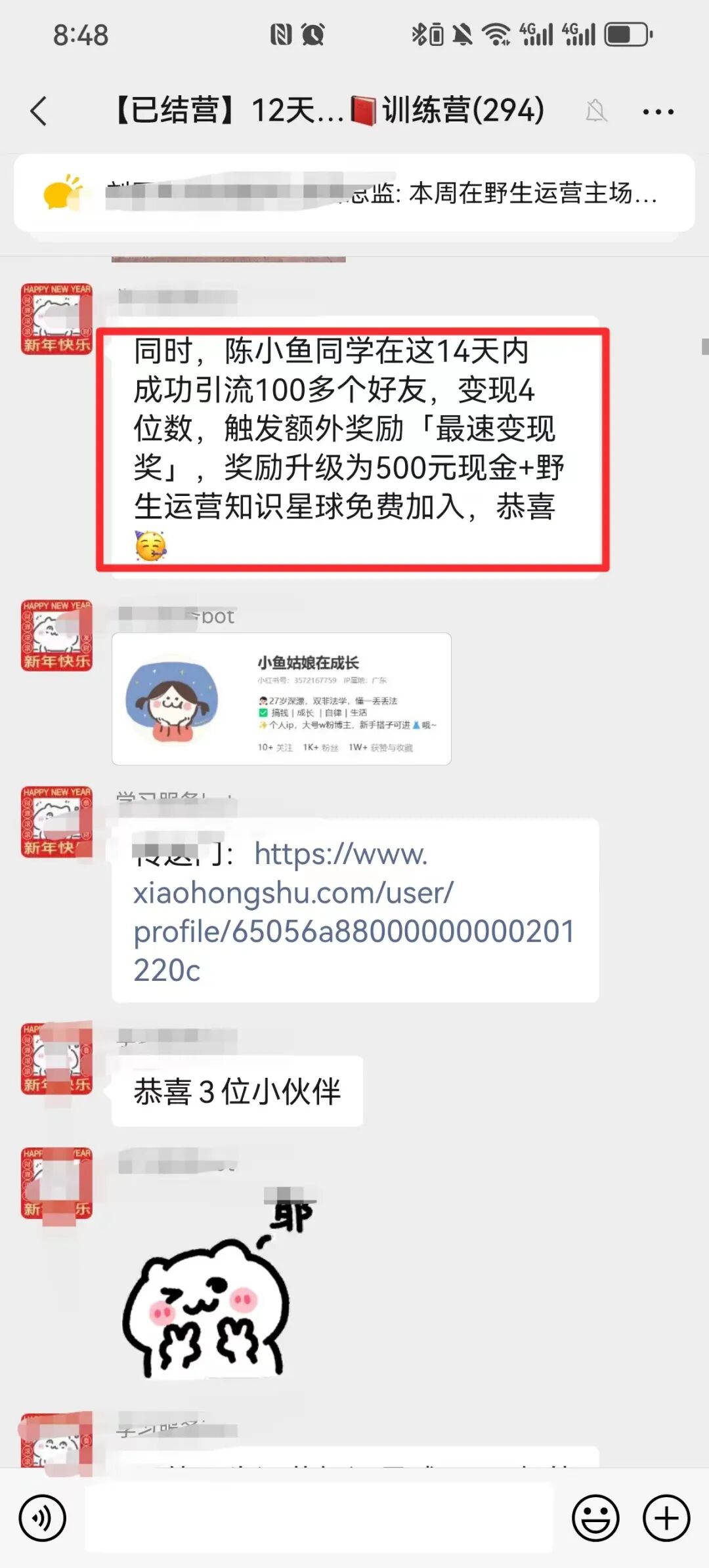The image size is (709, 1568).
Task: Tap the highlighted 陈小鱼同学 reward message
Action: point(353,449)
